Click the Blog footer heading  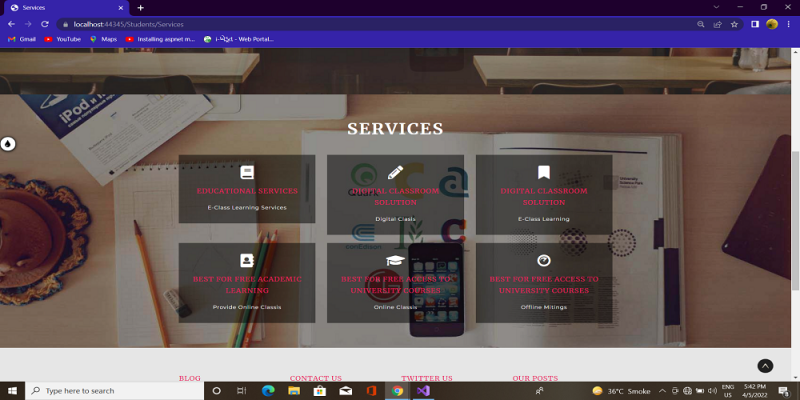click(x=190, y=378)
